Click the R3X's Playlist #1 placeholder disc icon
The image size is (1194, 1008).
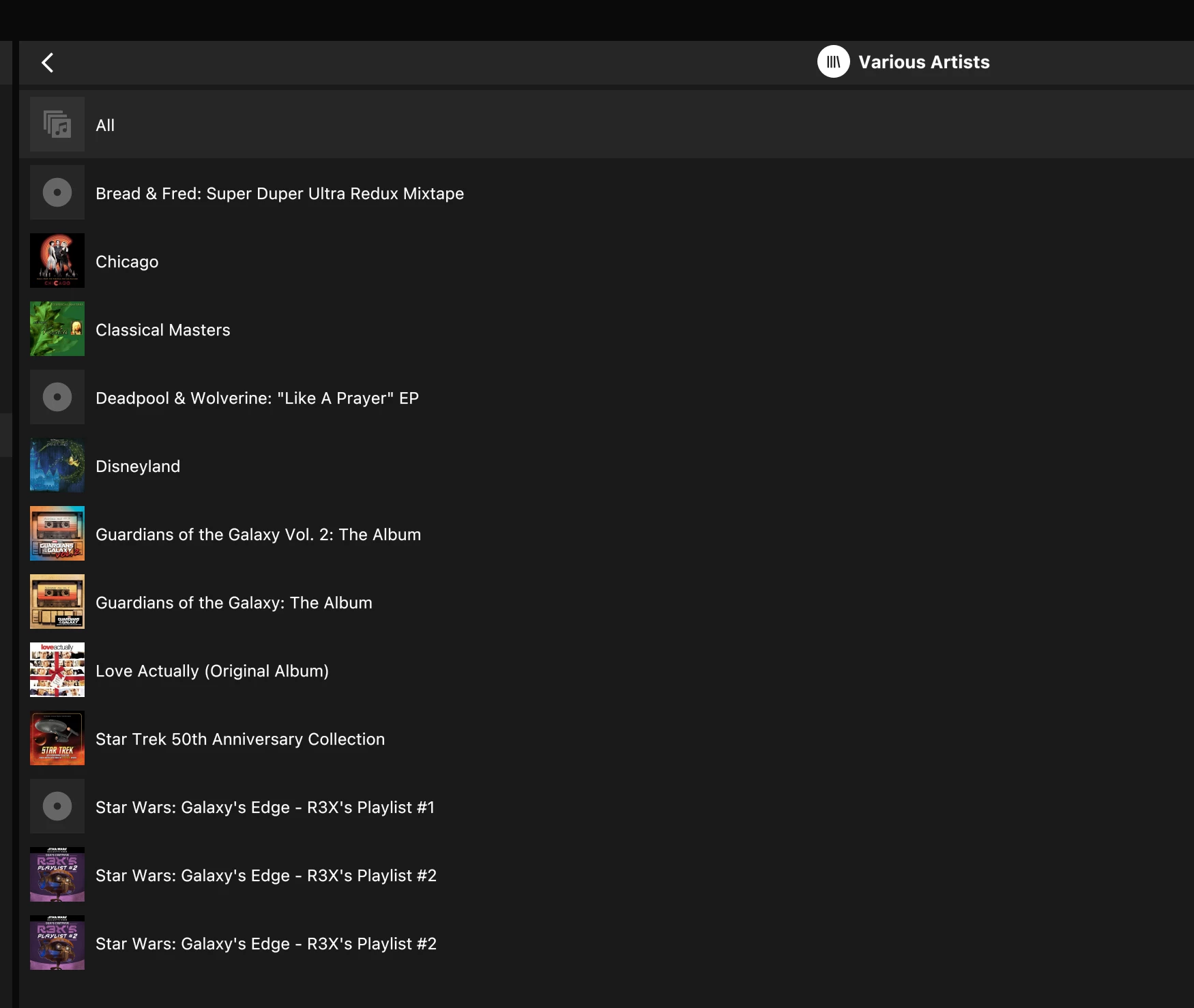(x=57, y=807)
